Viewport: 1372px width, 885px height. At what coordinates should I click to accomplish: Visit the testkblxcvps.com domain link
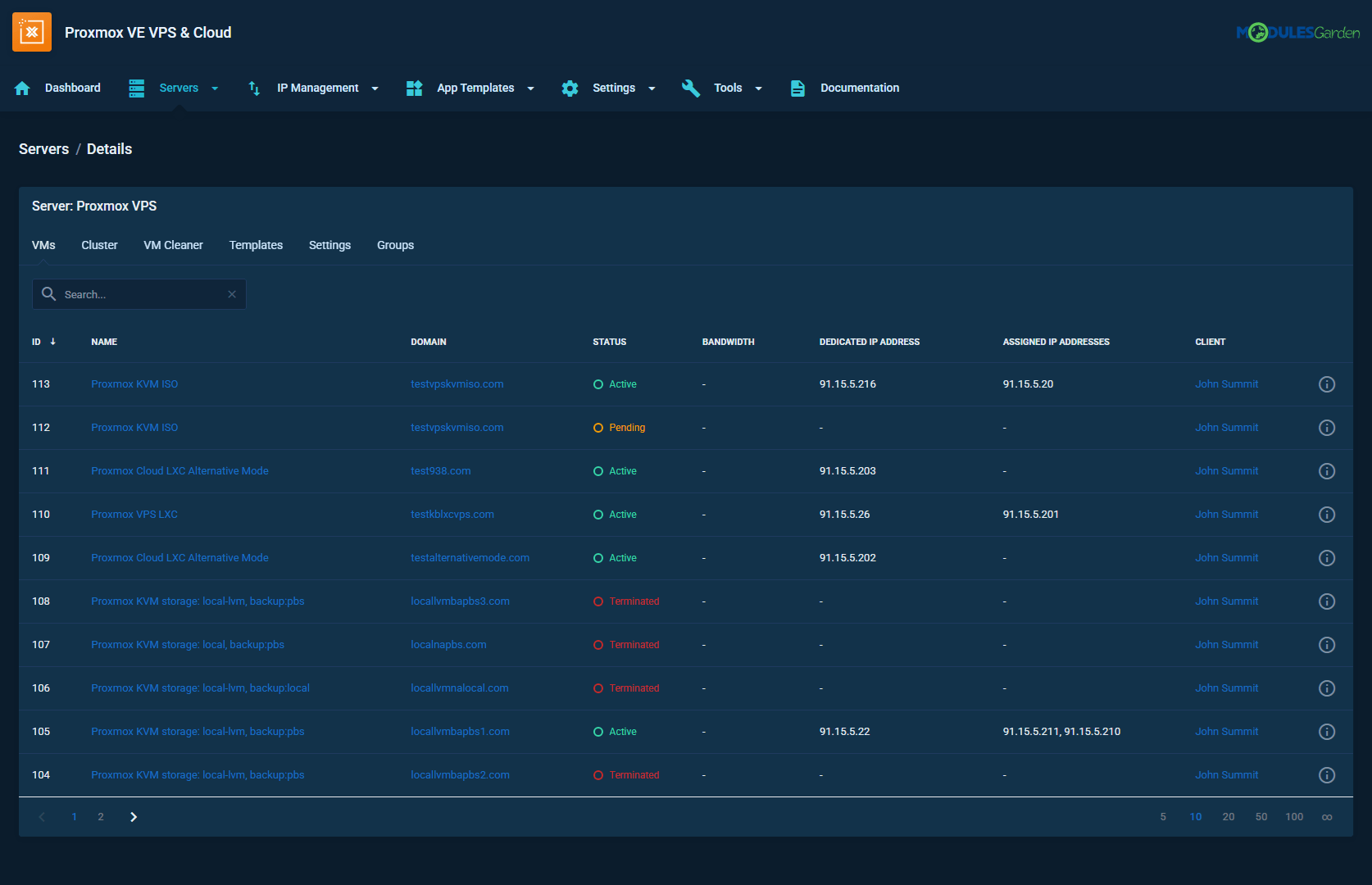452,514
